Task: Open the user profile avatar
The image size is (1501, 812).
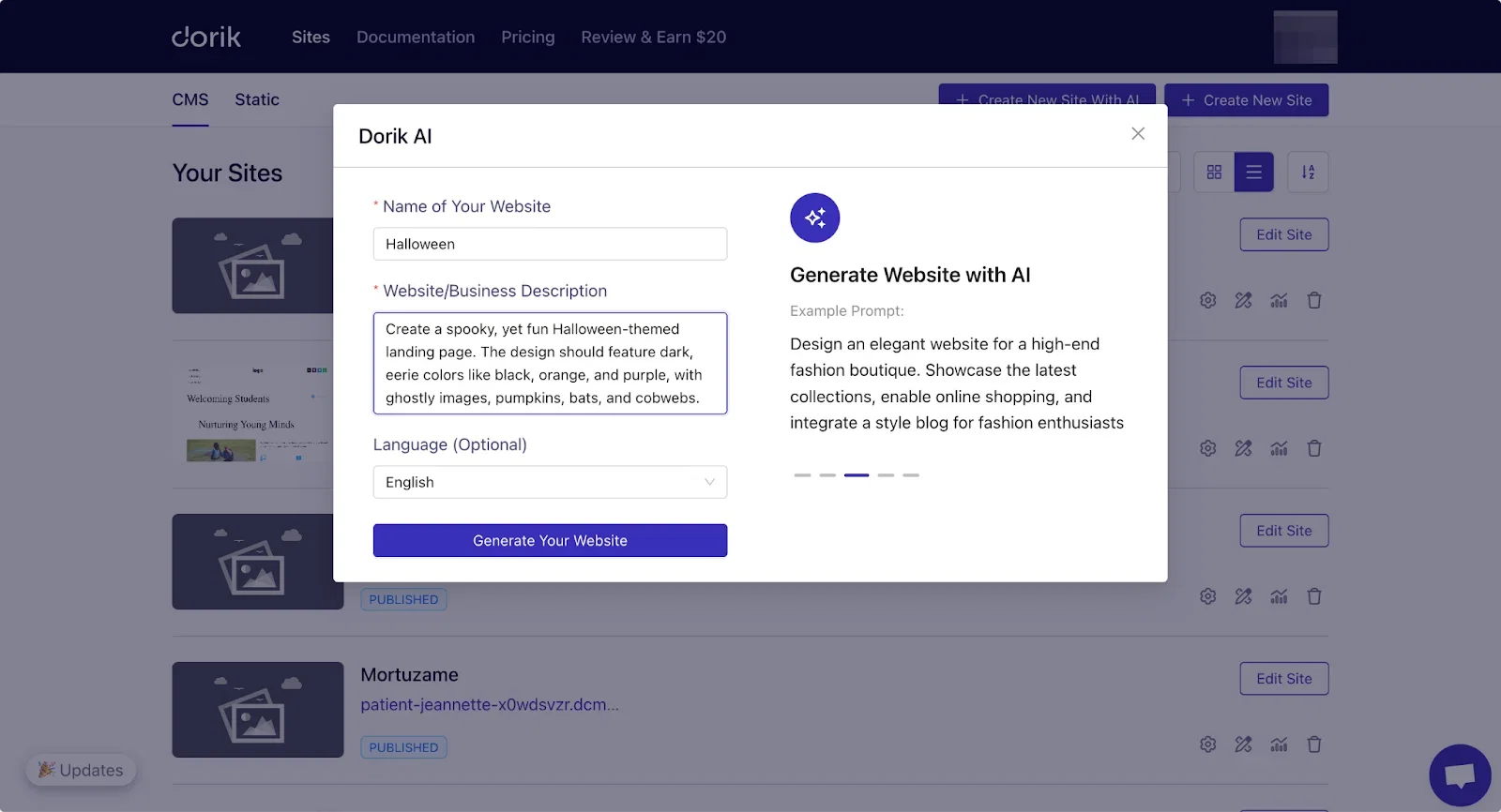Action: point(1305,38)
